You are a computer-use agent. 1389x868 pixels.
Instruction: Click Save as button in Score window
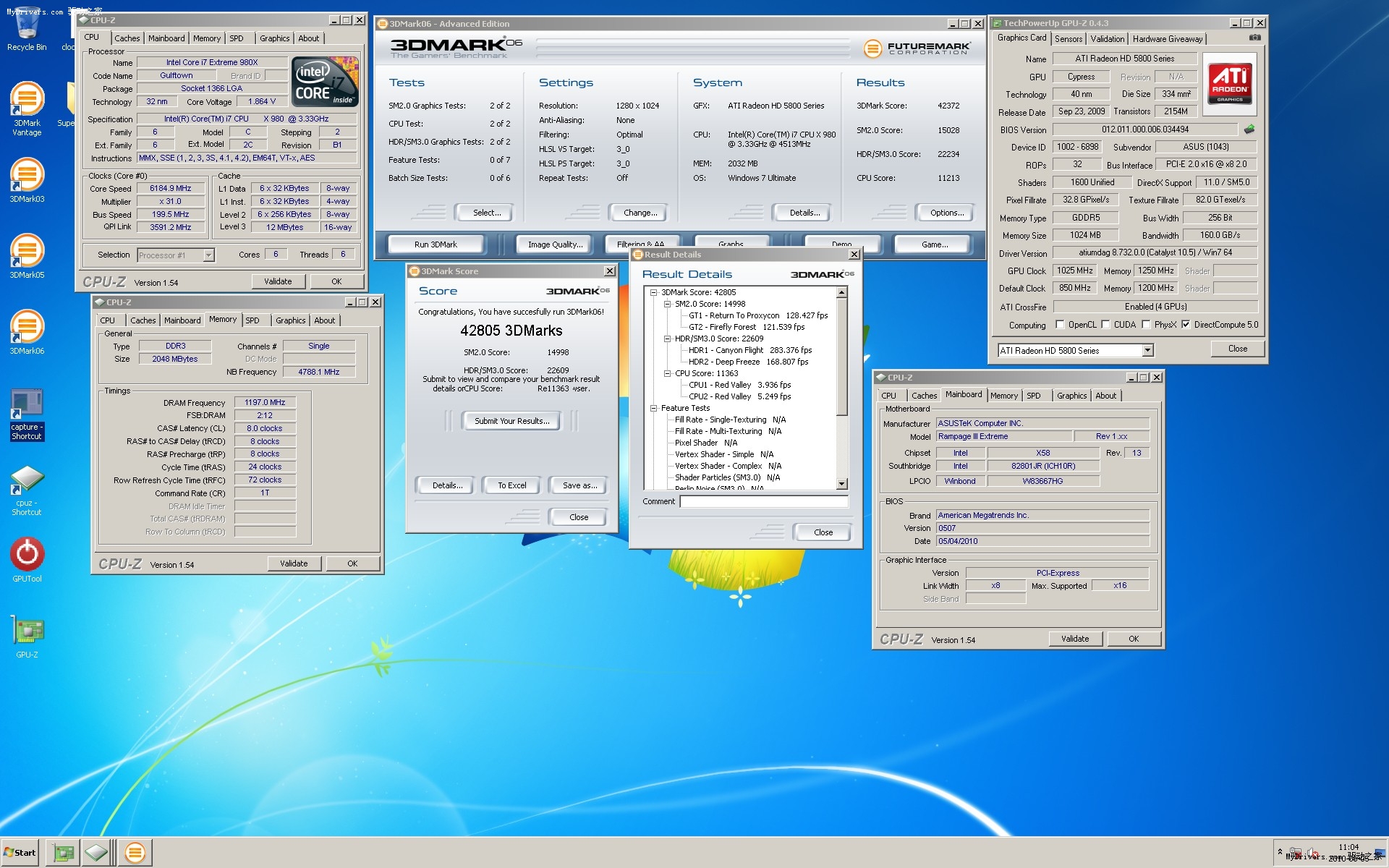pyautogui.click(x=579, y=485)
